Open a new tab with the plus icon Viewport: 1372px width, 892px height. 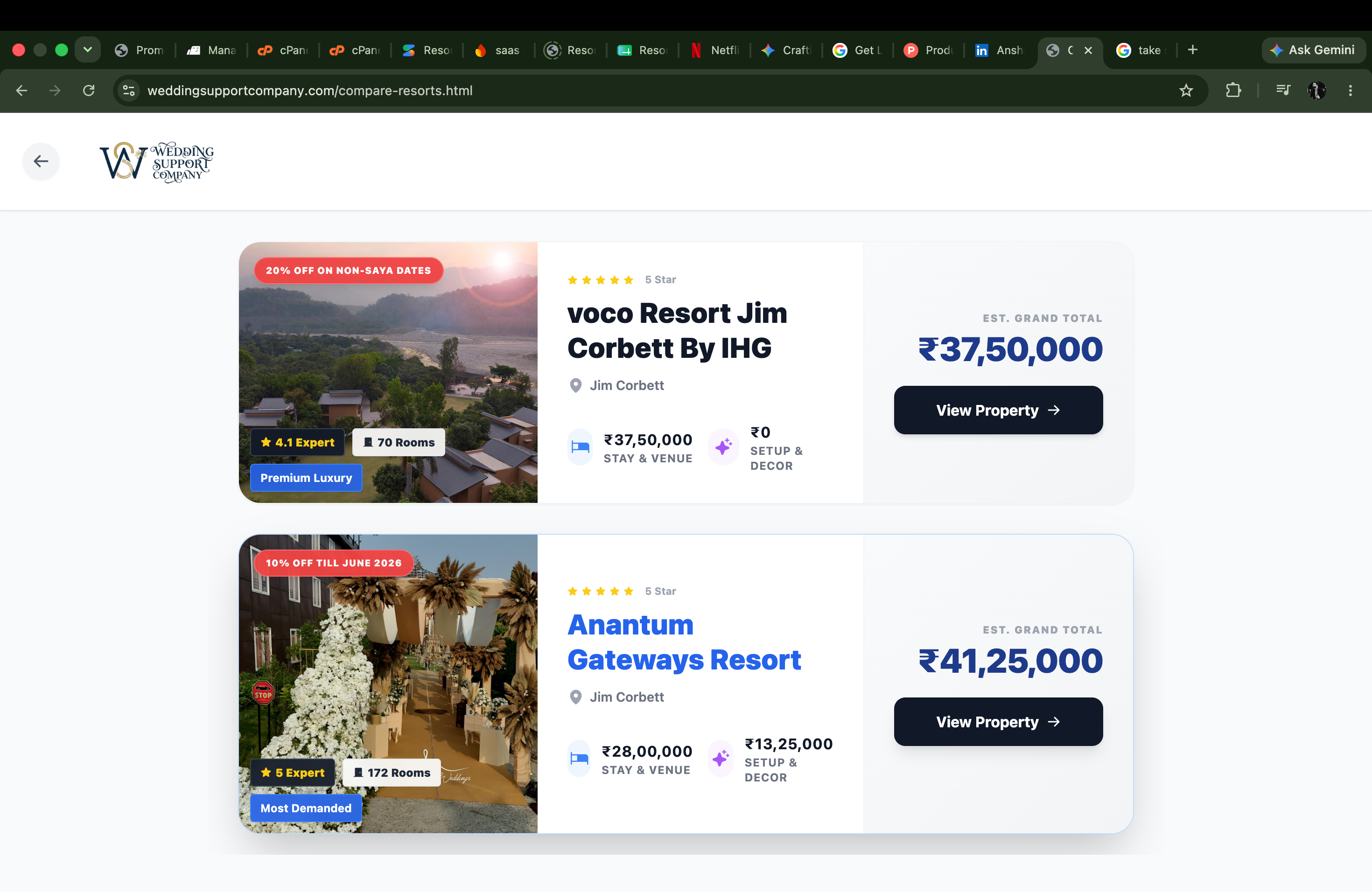pyautogui.click(x=1193, y=50)
